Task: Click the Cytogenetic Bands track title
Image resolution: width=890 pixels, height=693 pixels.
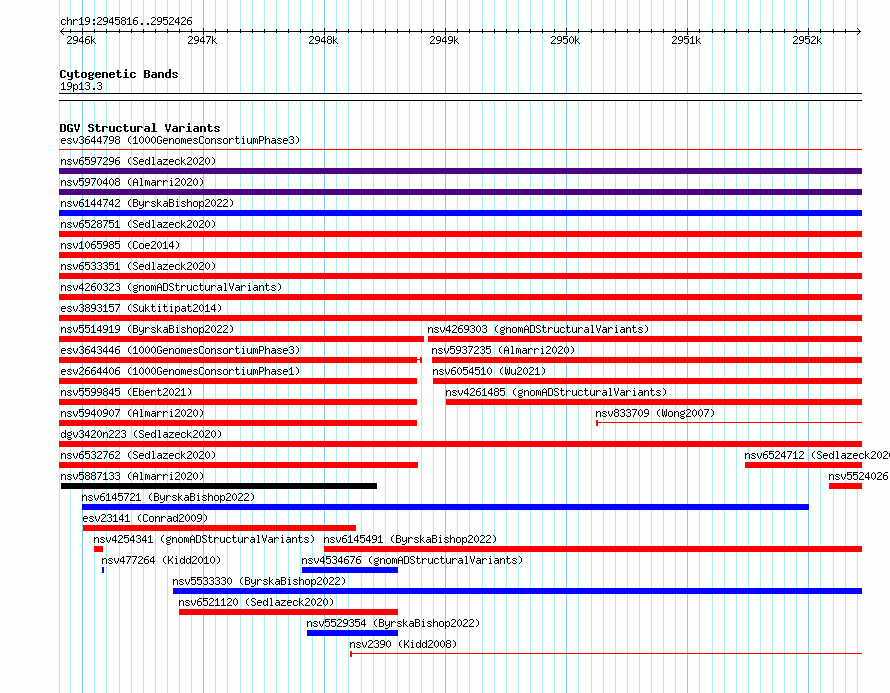Action: point(119,74)
